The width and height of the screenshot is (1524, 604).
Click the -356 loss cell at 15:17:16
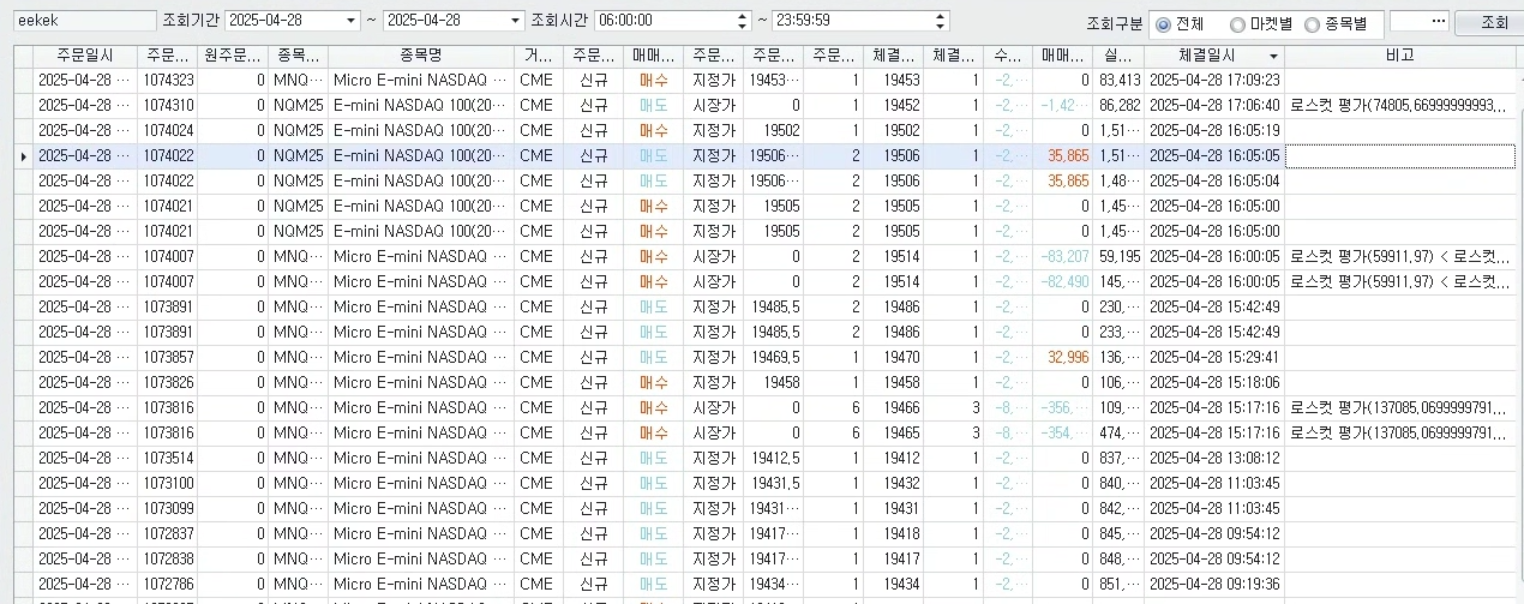coord(1062,408)
